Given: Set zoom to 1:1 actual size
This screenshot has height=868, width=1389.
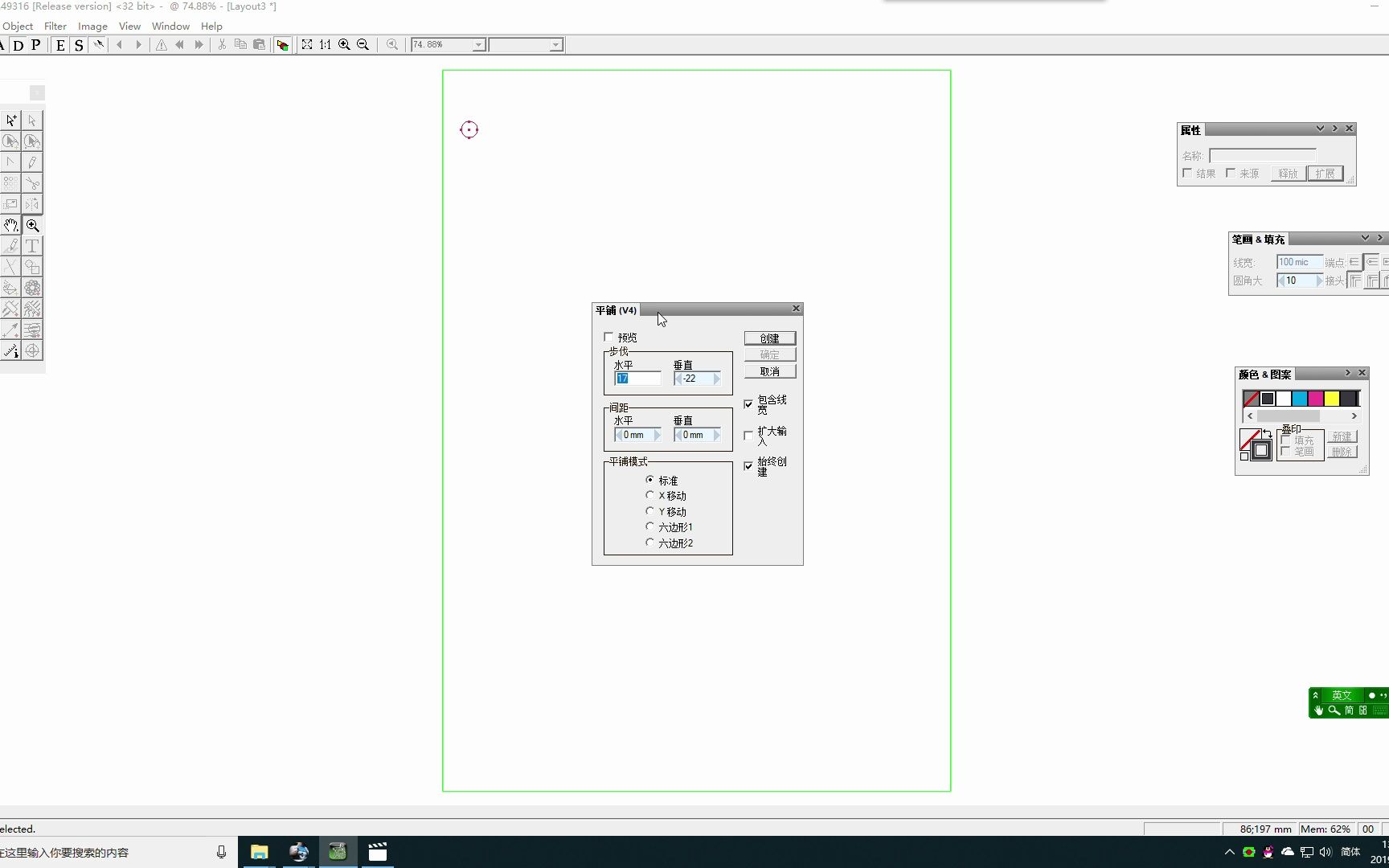Looking at the screenshot, I should click(326, 45).
